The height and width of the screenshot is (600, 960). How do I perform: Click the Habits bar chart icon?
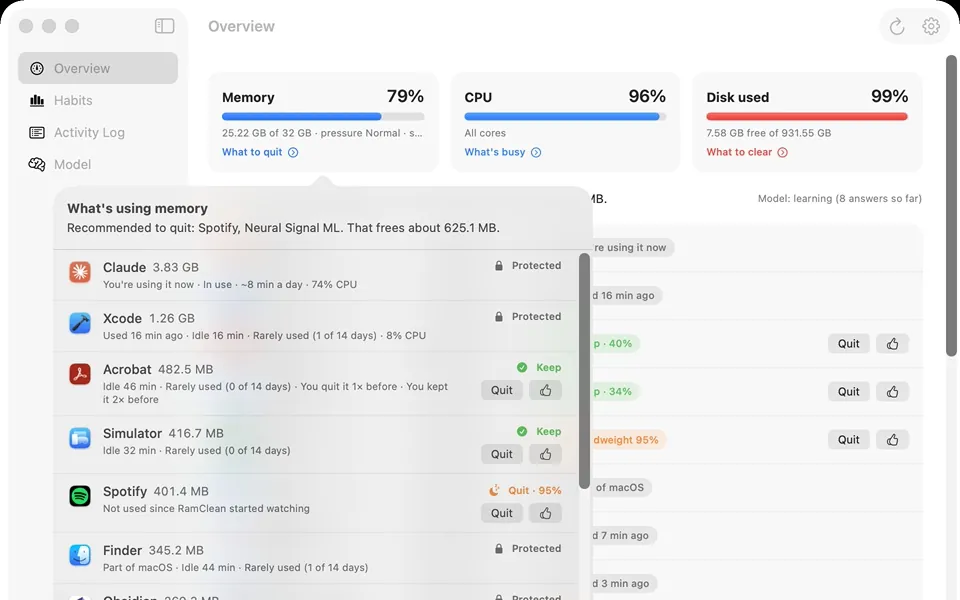[37, 100]
